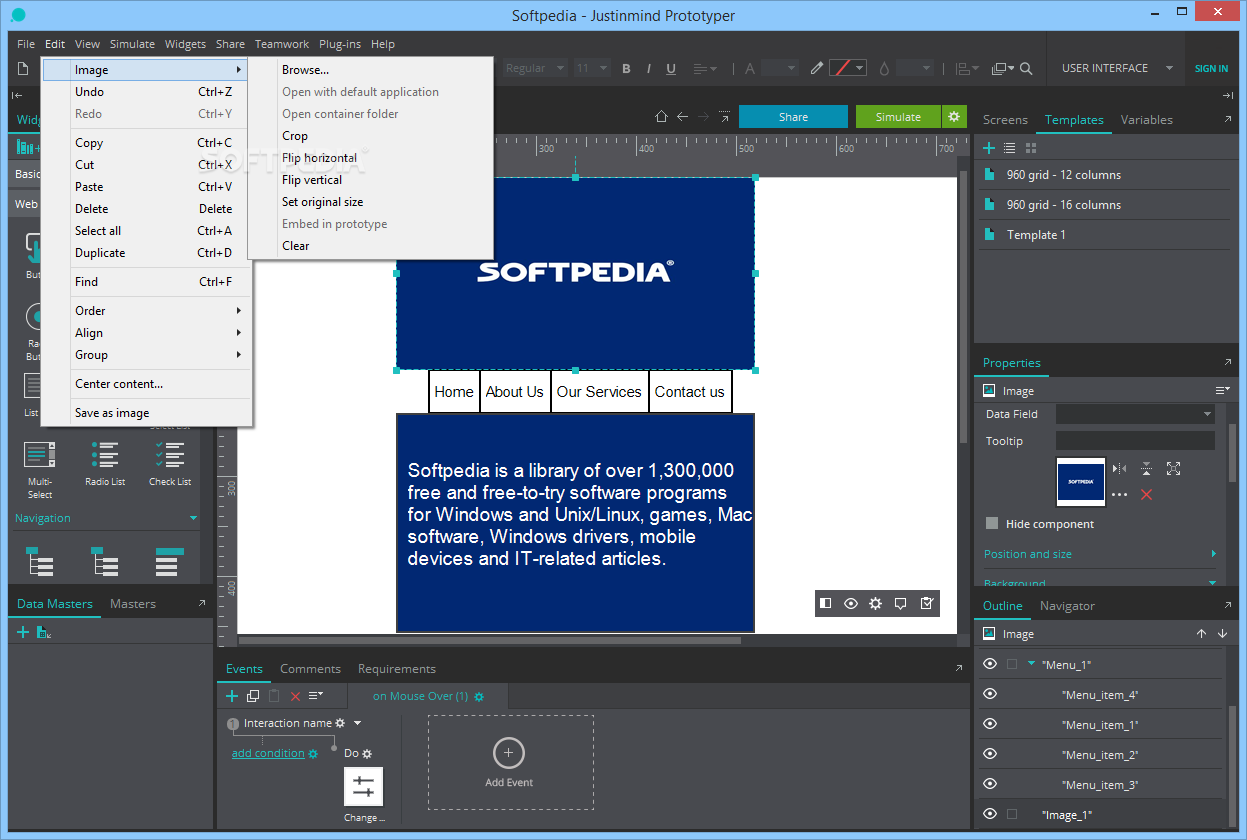Click Browse... in Image submenu

click(305, 70)
